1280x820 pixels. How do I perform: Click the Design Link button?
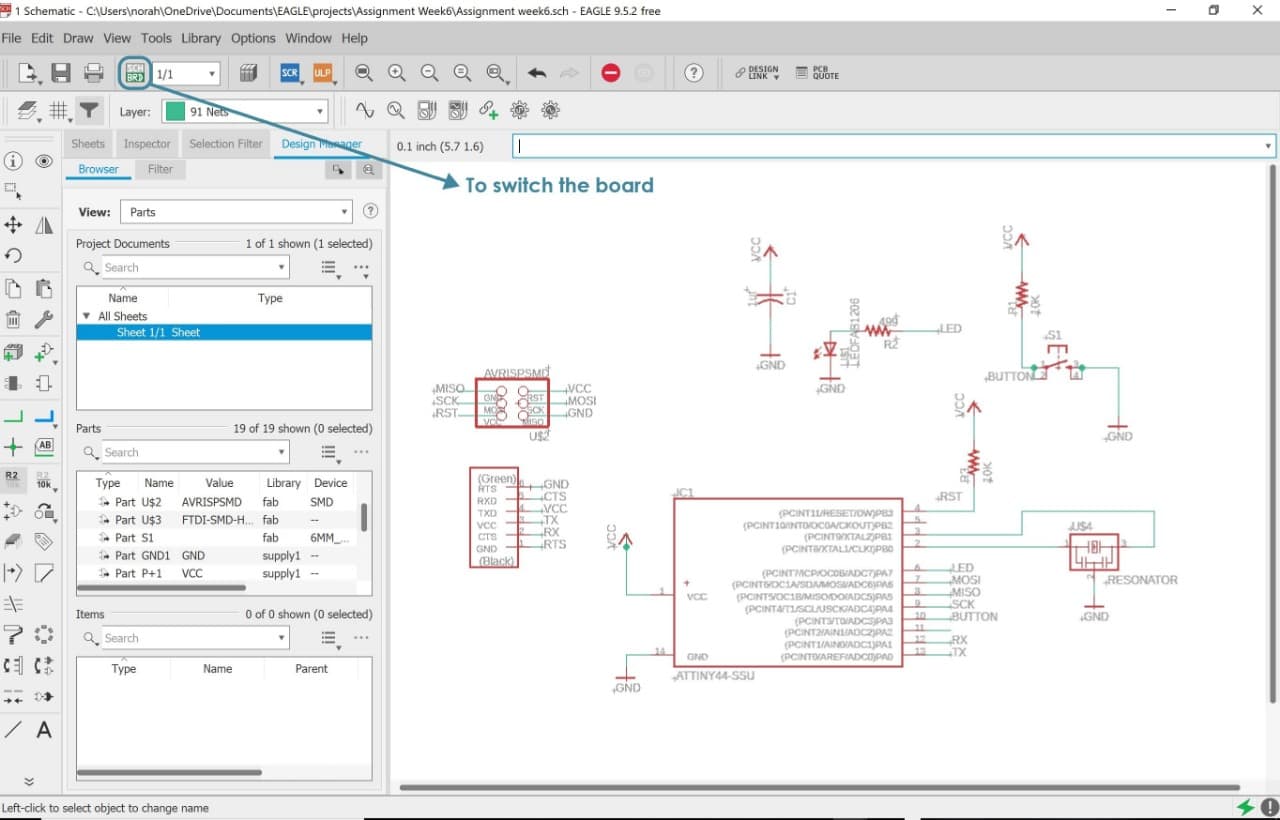757,73
